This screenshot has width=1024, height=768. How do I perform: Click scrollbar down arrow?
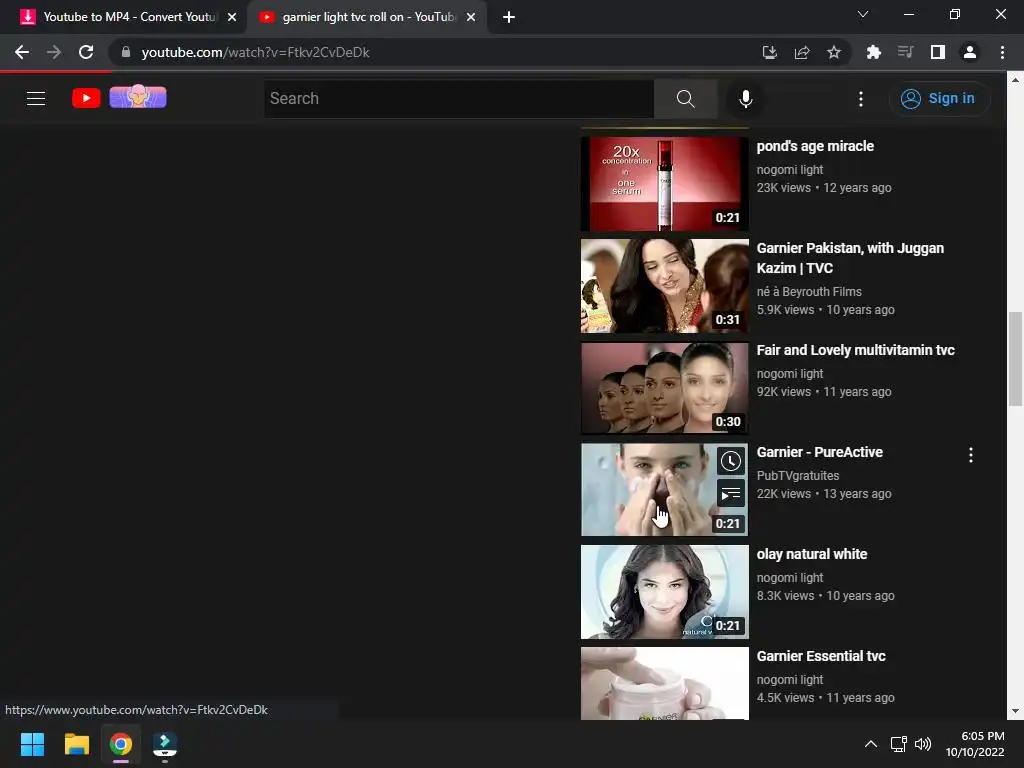click(1015, 711)
